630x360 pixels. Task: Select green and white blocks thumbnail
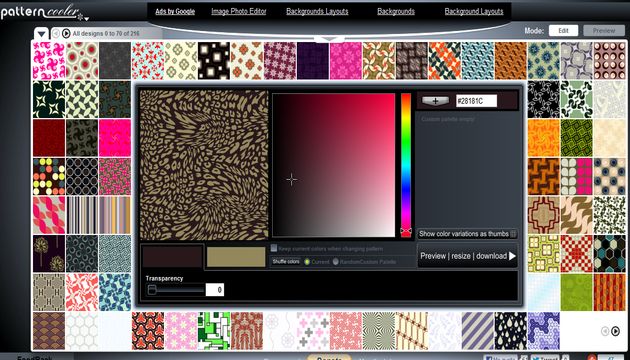pos(214,331)
